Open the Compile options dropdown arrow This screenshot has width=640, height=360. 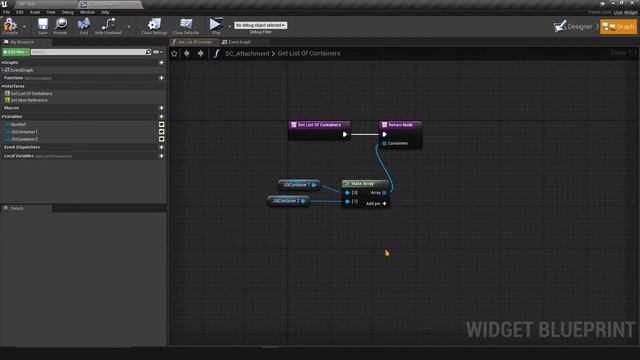click(24, 27)
